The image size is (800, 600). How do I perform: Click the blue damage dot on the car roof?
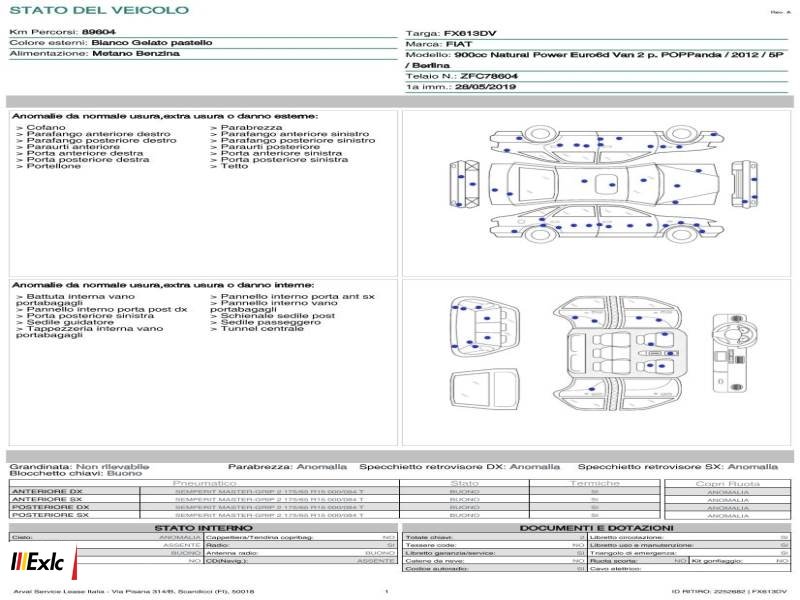point(612,185)
